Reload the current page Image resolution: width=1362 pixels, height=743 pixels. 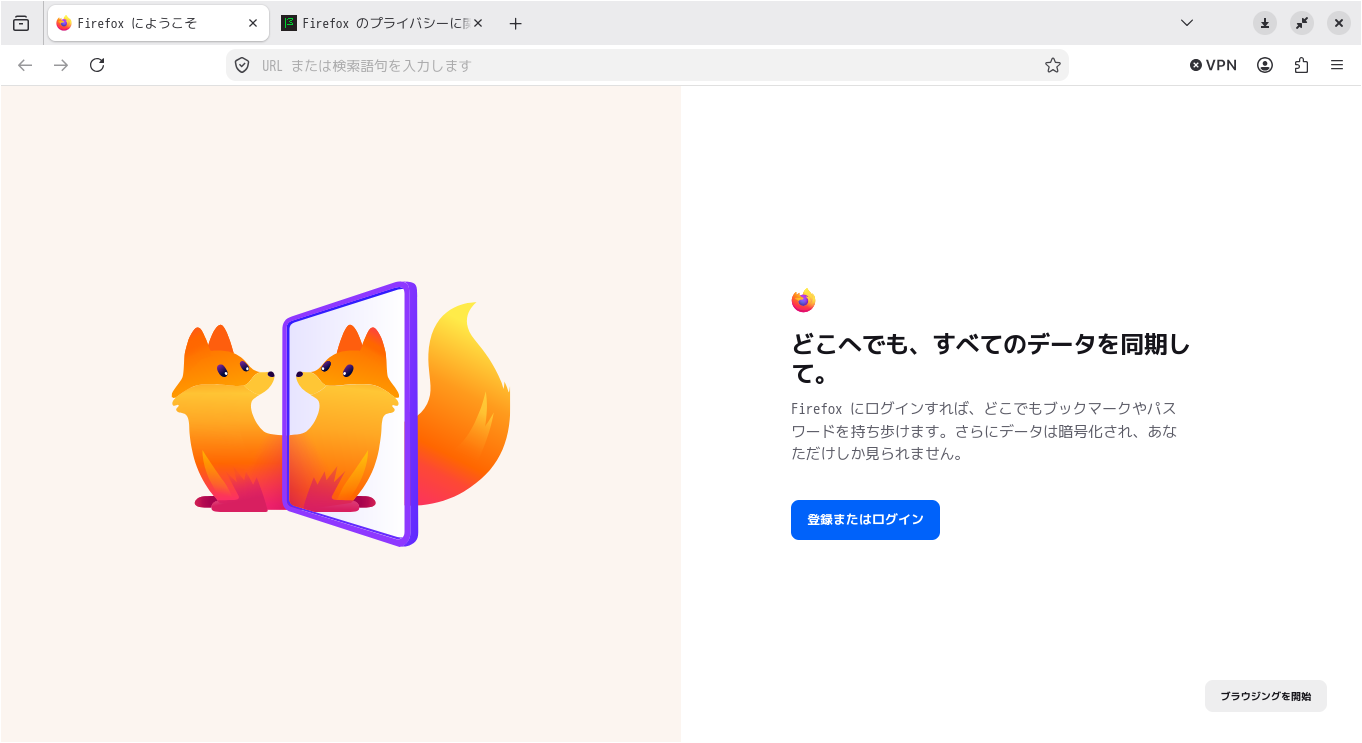pos(97,65)
